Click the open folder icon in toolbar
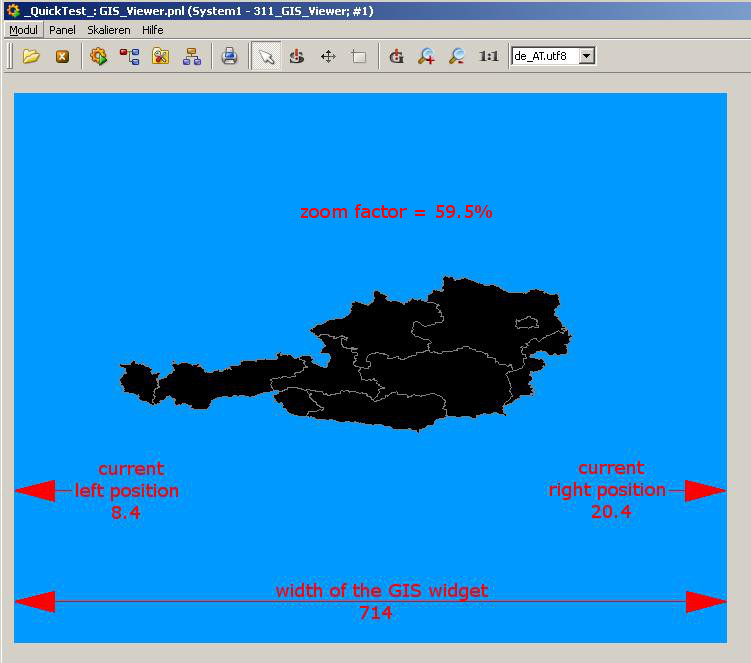Viewport: 751px width, 663px height. (31, 57)
